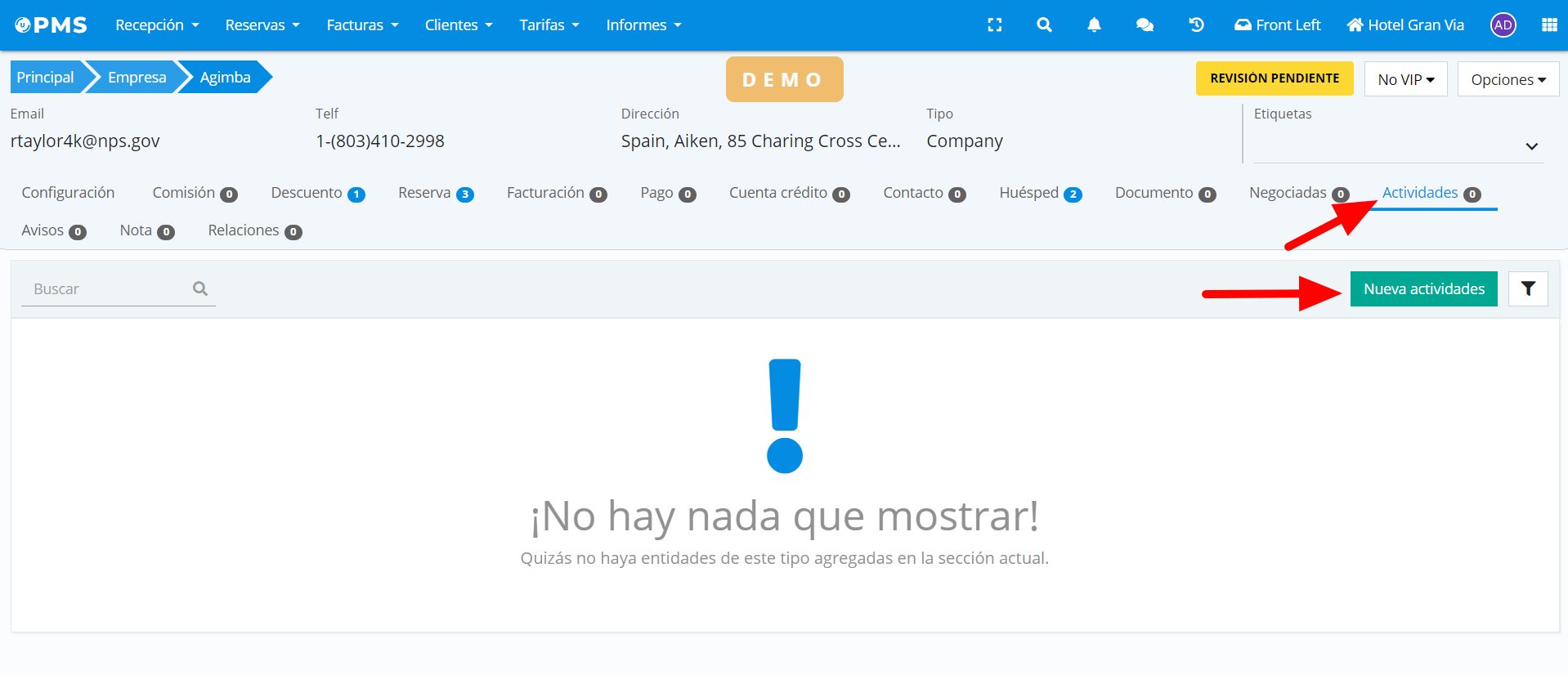Open the chat messages icon

pyautogui.click(x=1145, y=25)
